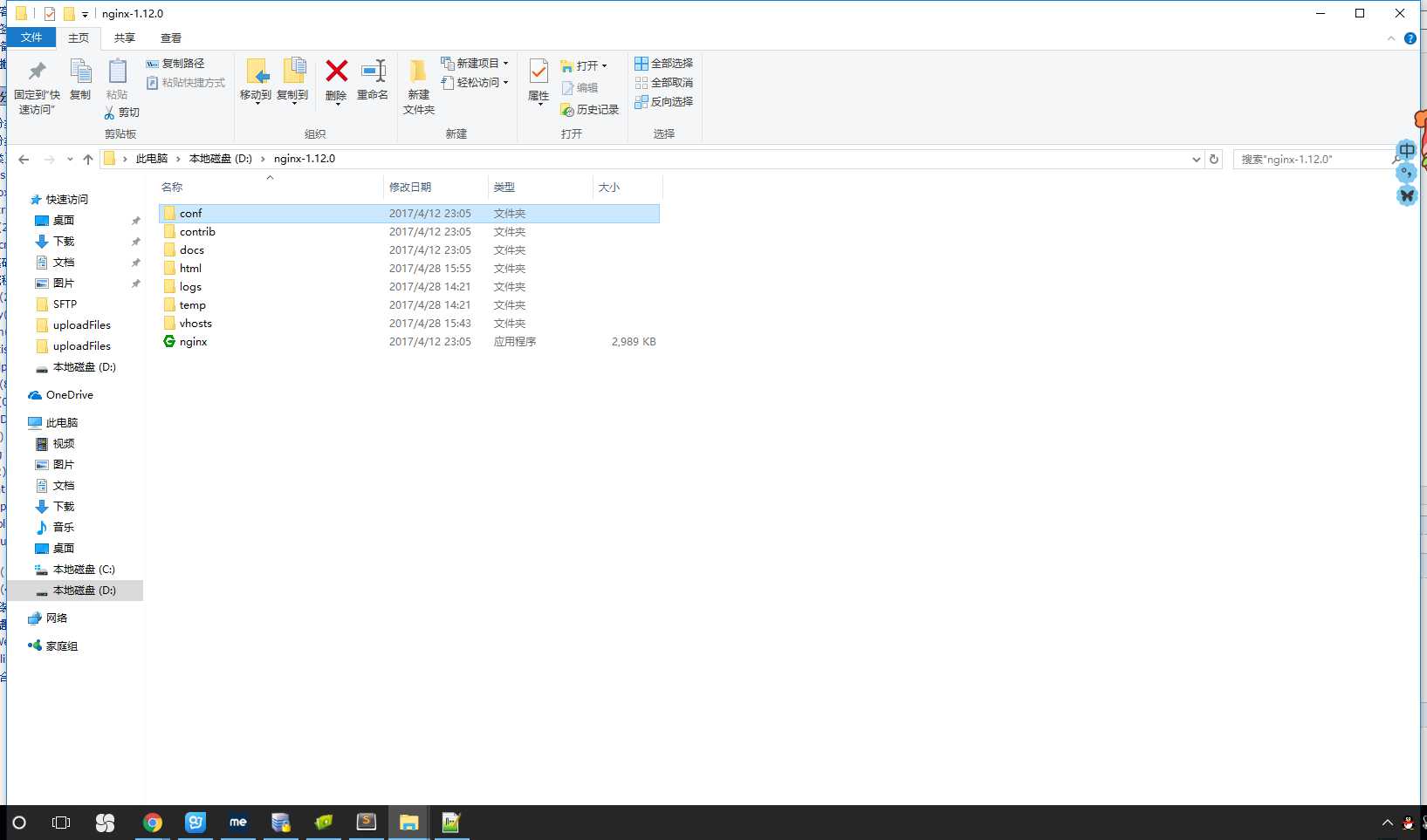
Task: Click the Back navigation arrow
Action: coord(24,160)
